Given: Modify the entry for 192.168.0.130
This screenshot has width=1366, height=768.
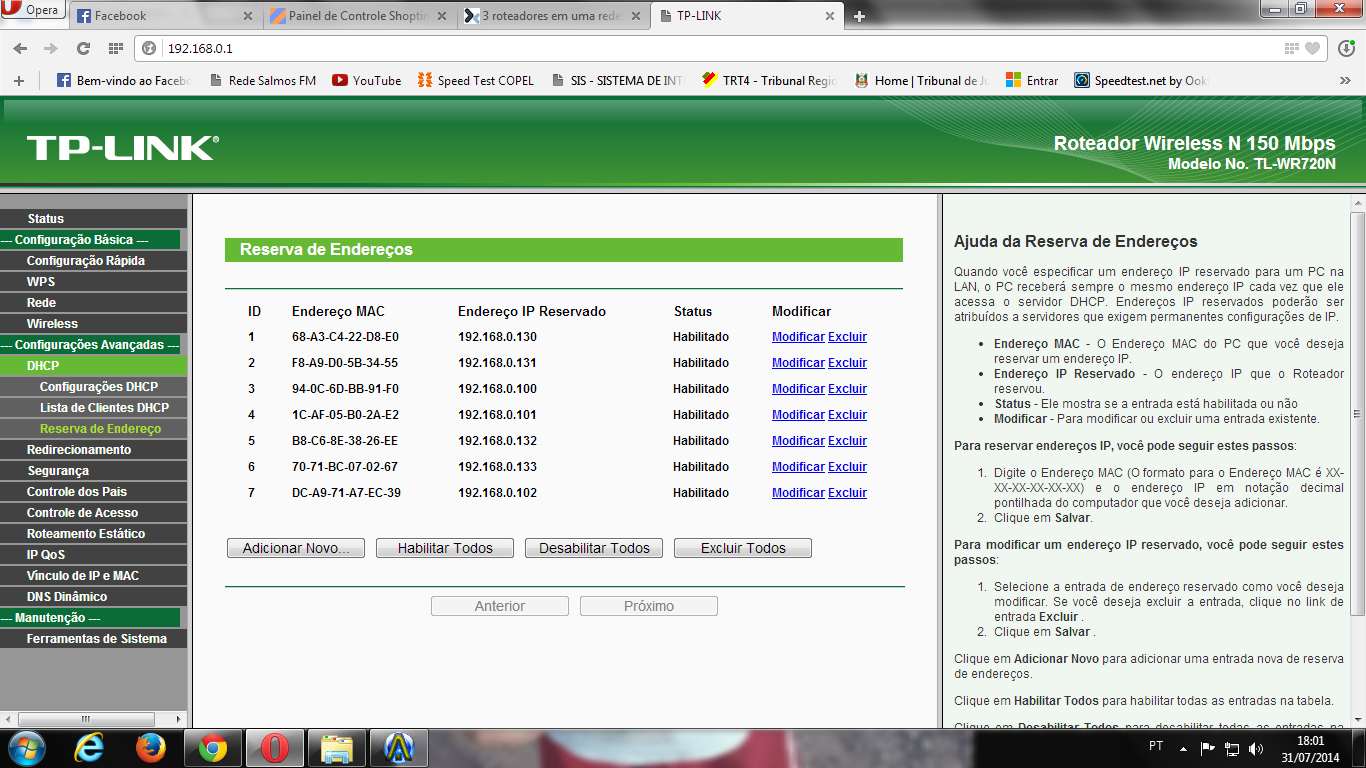Looking at the screenshot, I should 798,337.
